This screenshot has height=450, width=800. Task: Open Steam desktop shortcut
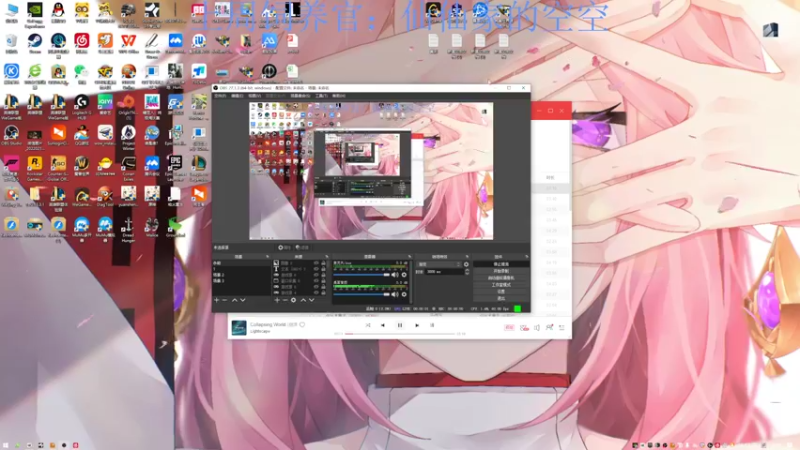tap(35, 43)
